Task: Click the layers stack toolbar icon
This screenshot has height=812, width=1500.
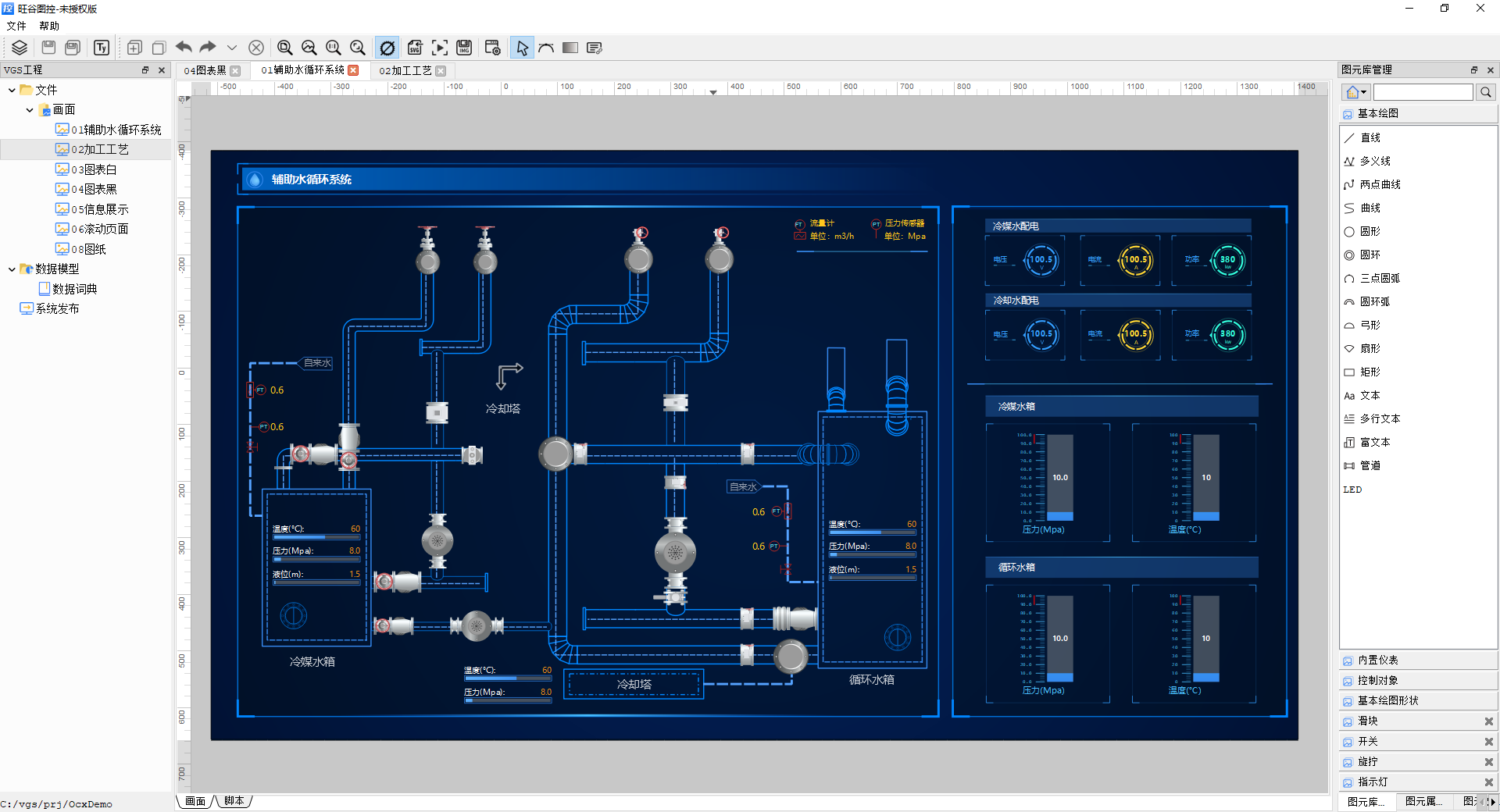Action: (20, 48)
